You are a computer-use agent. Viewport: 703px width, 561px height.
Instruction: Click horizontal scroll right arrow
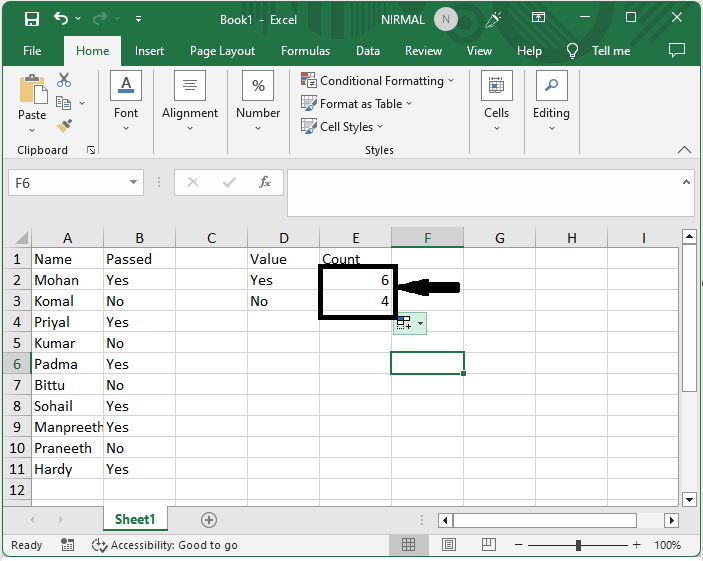671,520
